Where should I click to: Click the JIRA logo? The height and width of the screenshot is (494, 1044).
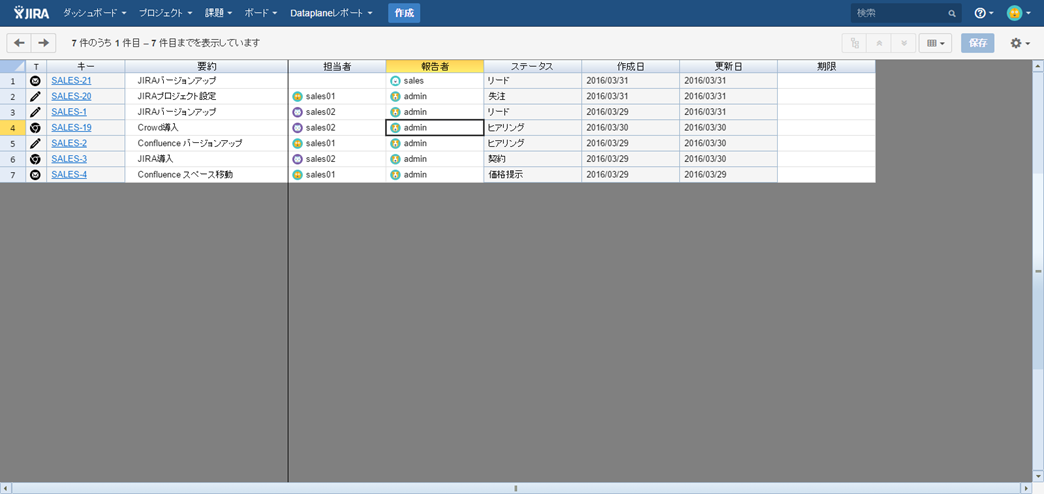tap(31, 13)
